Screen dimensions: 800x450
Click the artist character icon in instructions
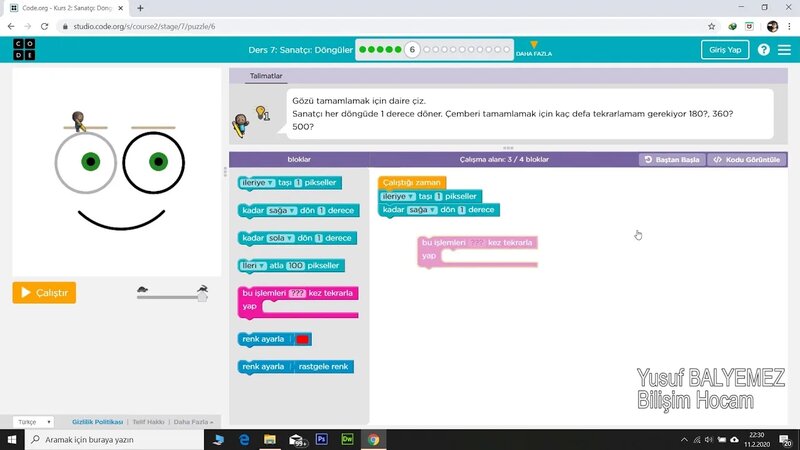241,126
